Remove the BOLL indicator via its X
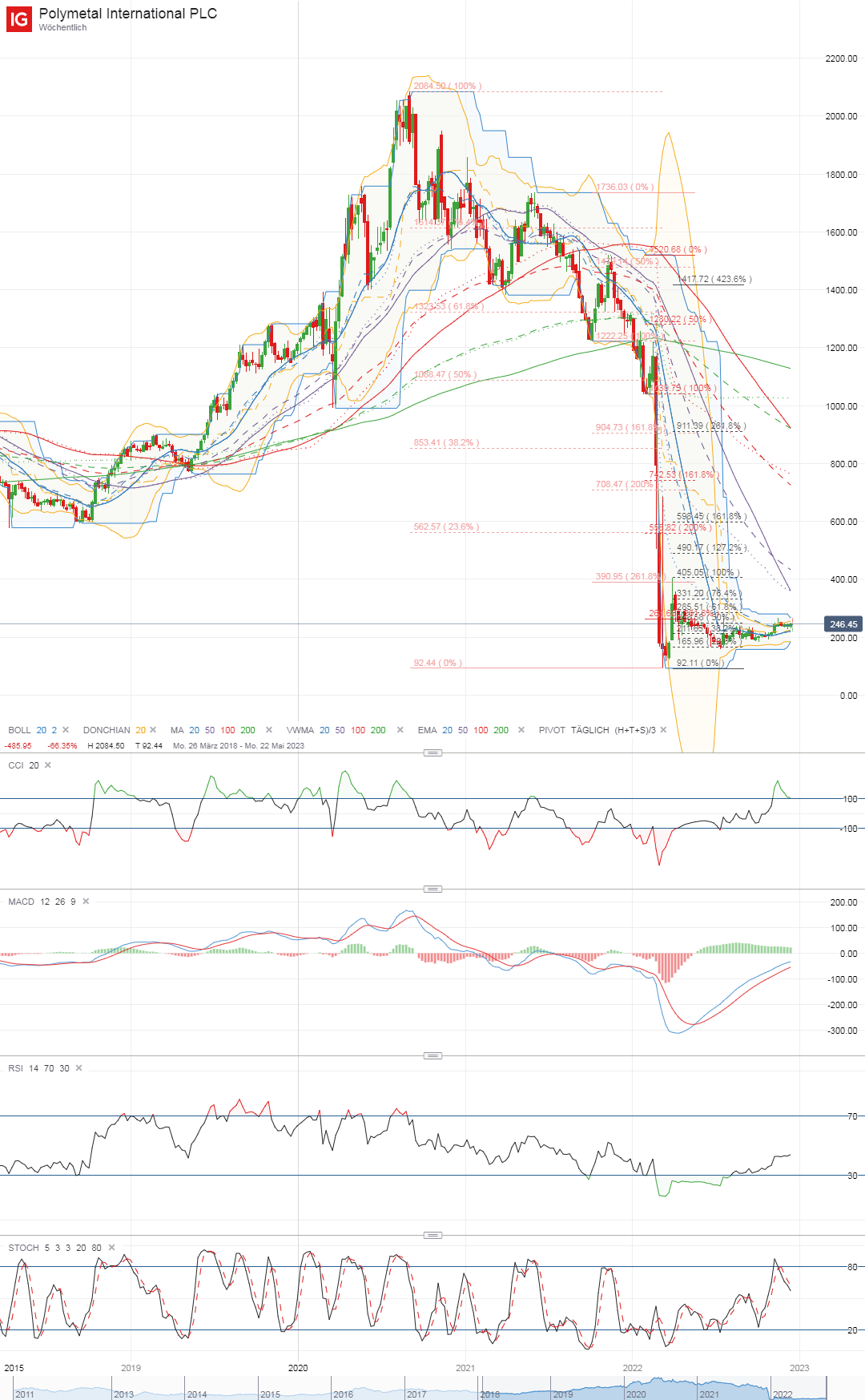The image size is (865, 1400). (66, 730)
